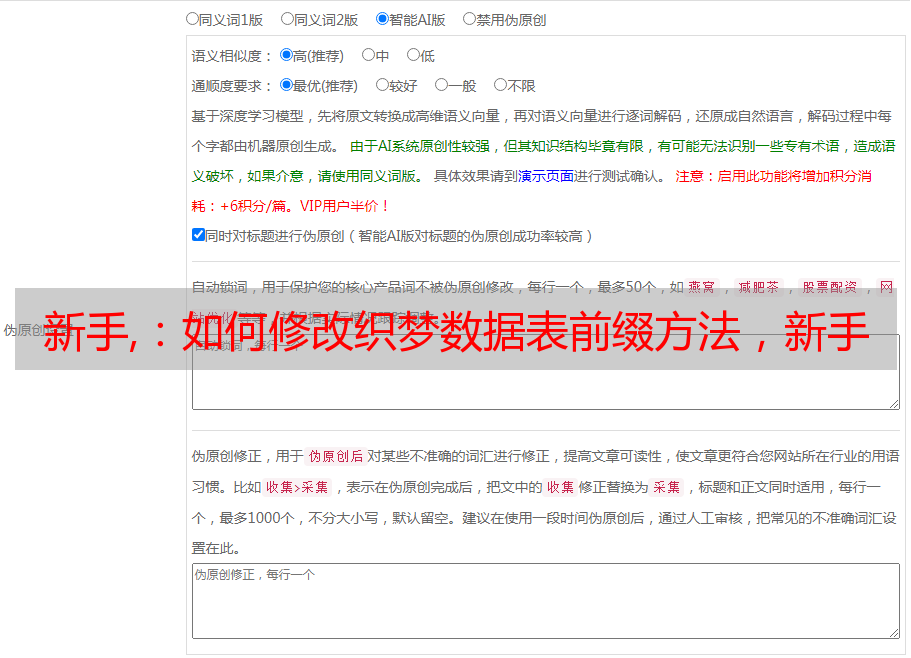Click the 自动锁词 text area

coord(546,372)
